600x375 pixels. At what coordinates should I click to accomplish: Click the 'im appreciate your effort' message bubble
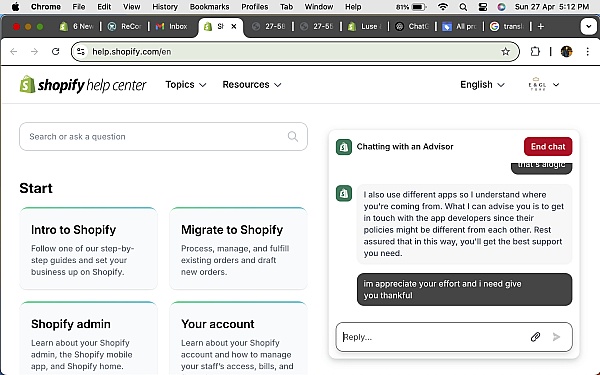[464, 289]
